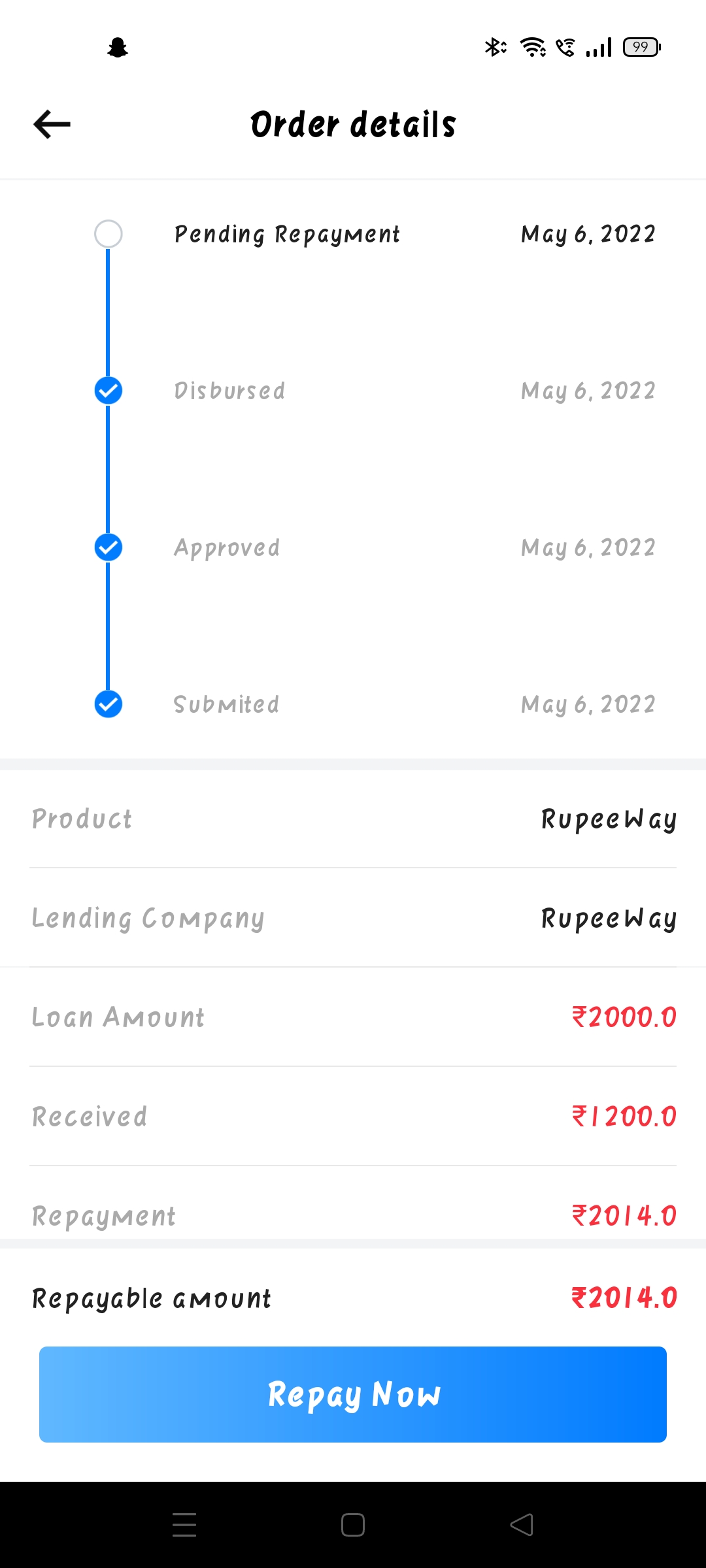Tap the Wi-Fi status icon
This screenshot has width=706, height=1568.
click(533, 47)
